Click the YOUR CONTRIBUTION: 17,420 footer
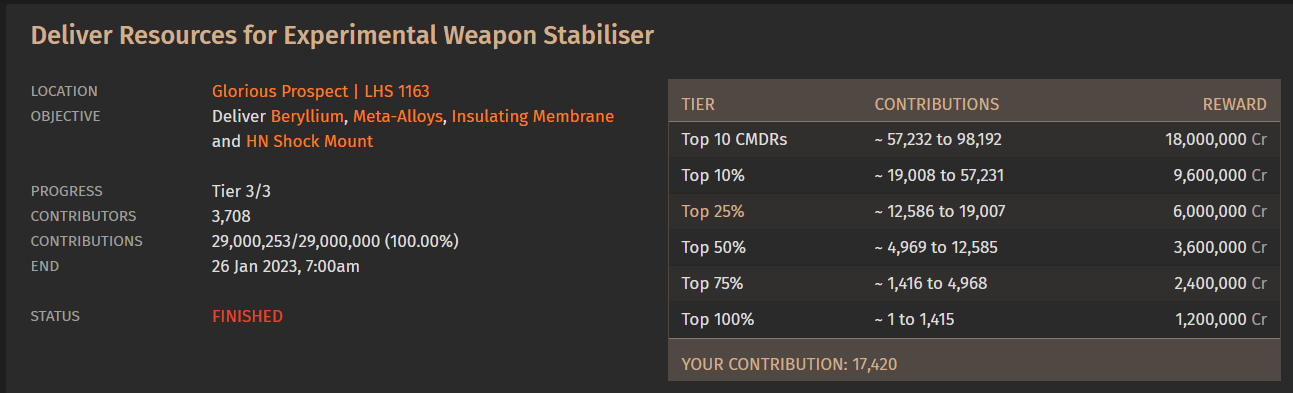 (789, 365)
